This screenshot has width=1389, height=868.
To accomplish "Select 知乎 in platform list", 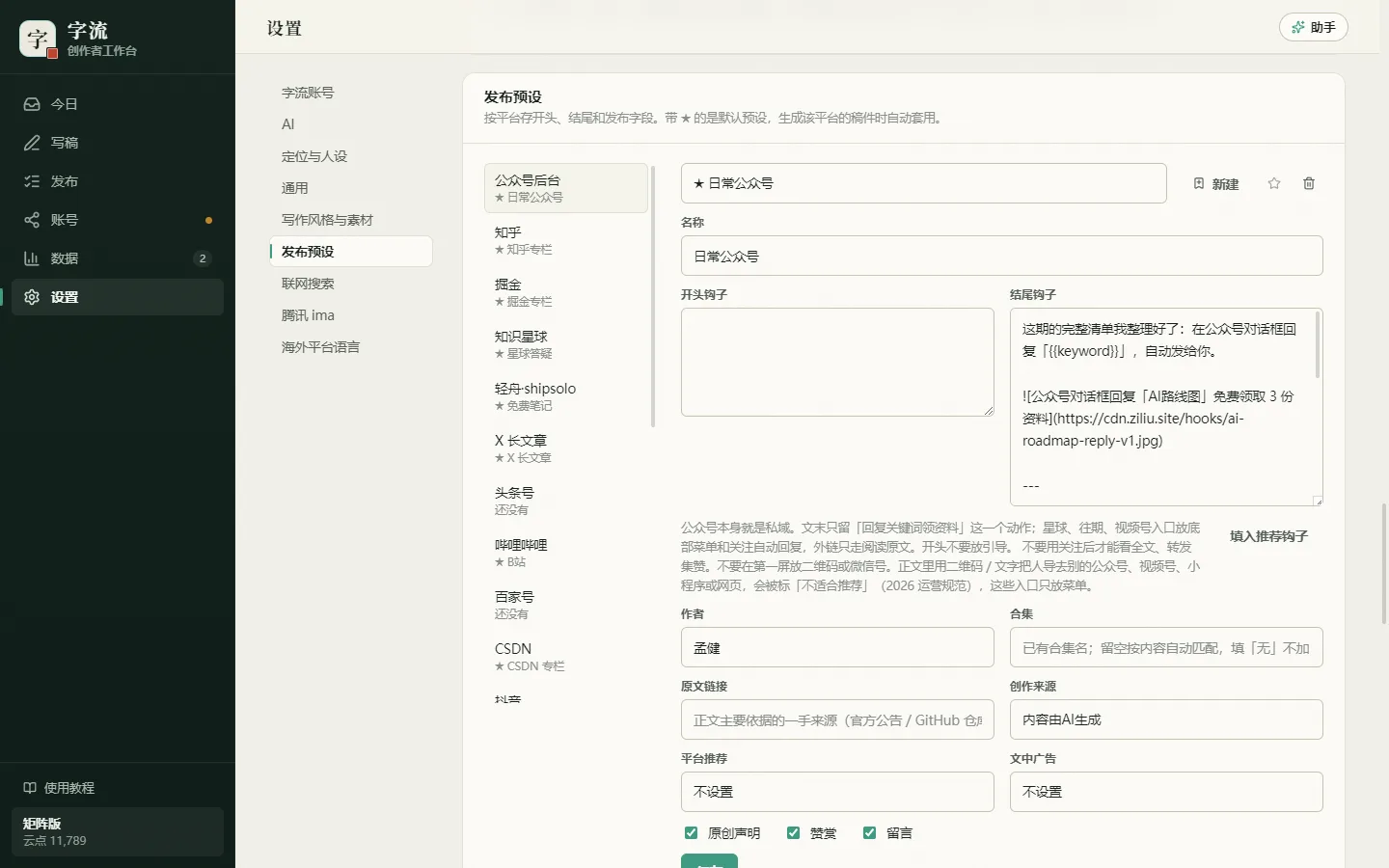I will click(x=566, y=240).
